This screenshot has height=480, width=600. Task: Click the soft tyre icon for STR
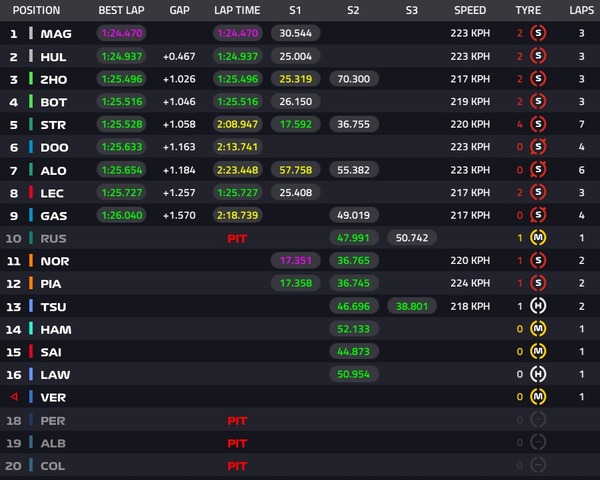point(538,125)
